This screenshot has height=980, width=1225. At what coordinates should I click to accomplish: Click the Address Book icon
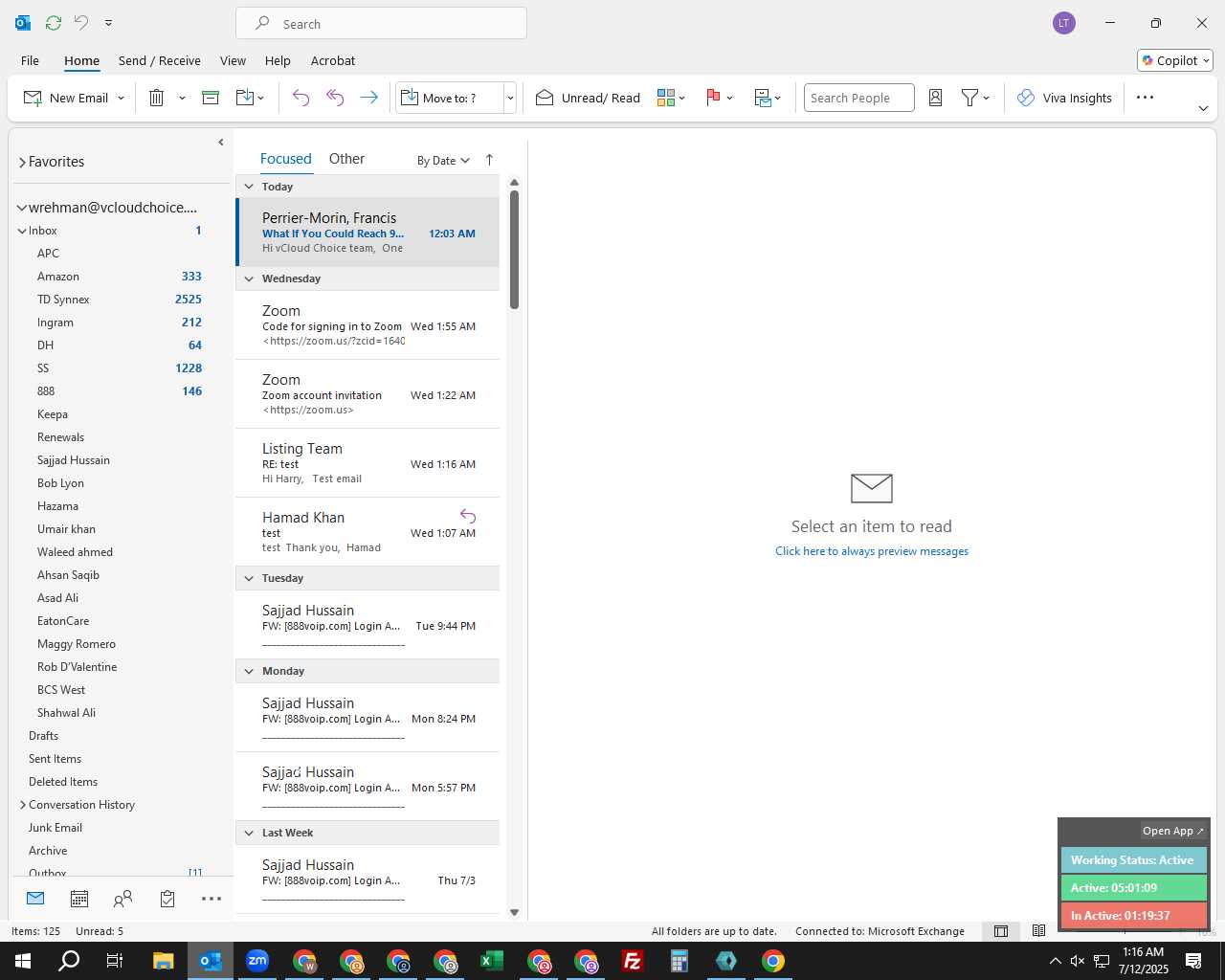[x=936, y=98]
